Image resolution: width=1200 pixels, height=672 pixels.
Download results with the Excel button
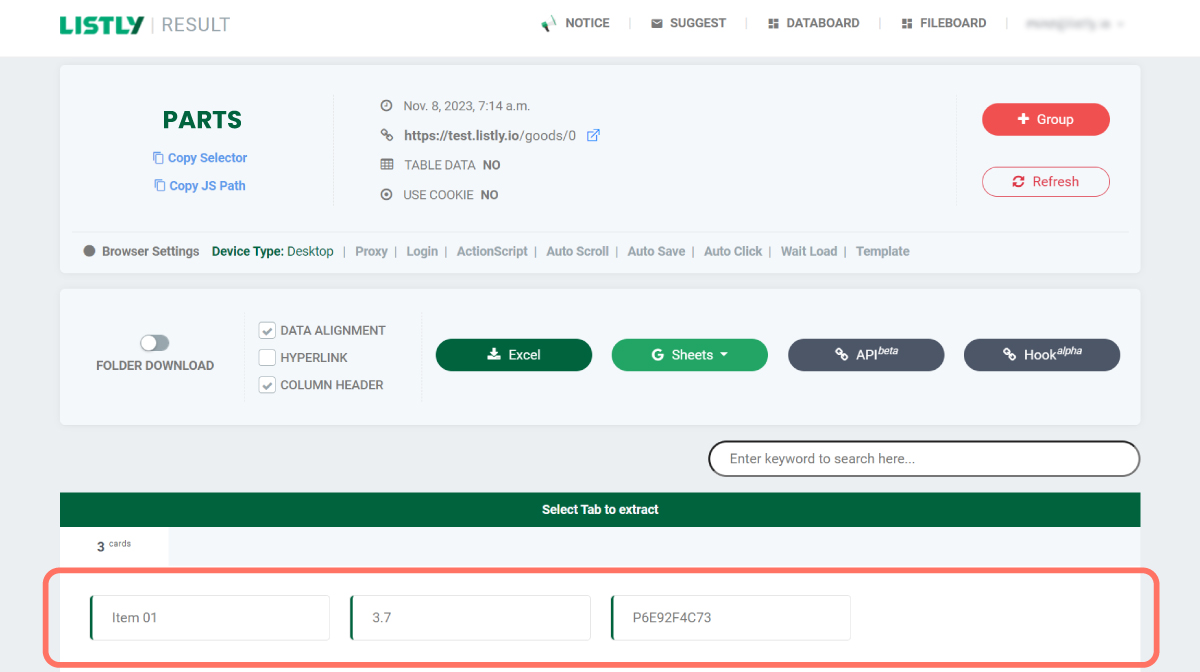[x=513, y=355]
